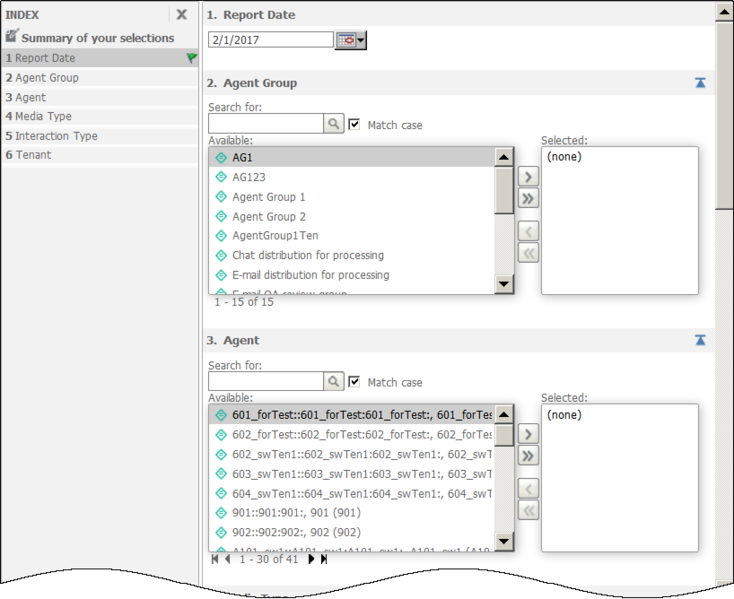This screenshot has height=599, width=734.
Task: Add selected agent with single right arrow
Action: pos(528,434)
